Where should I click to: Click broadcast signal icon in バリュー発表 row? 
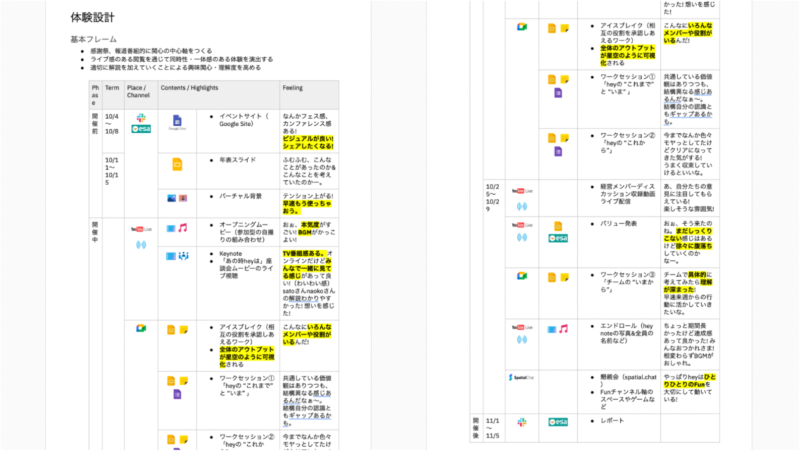point(522,237)
